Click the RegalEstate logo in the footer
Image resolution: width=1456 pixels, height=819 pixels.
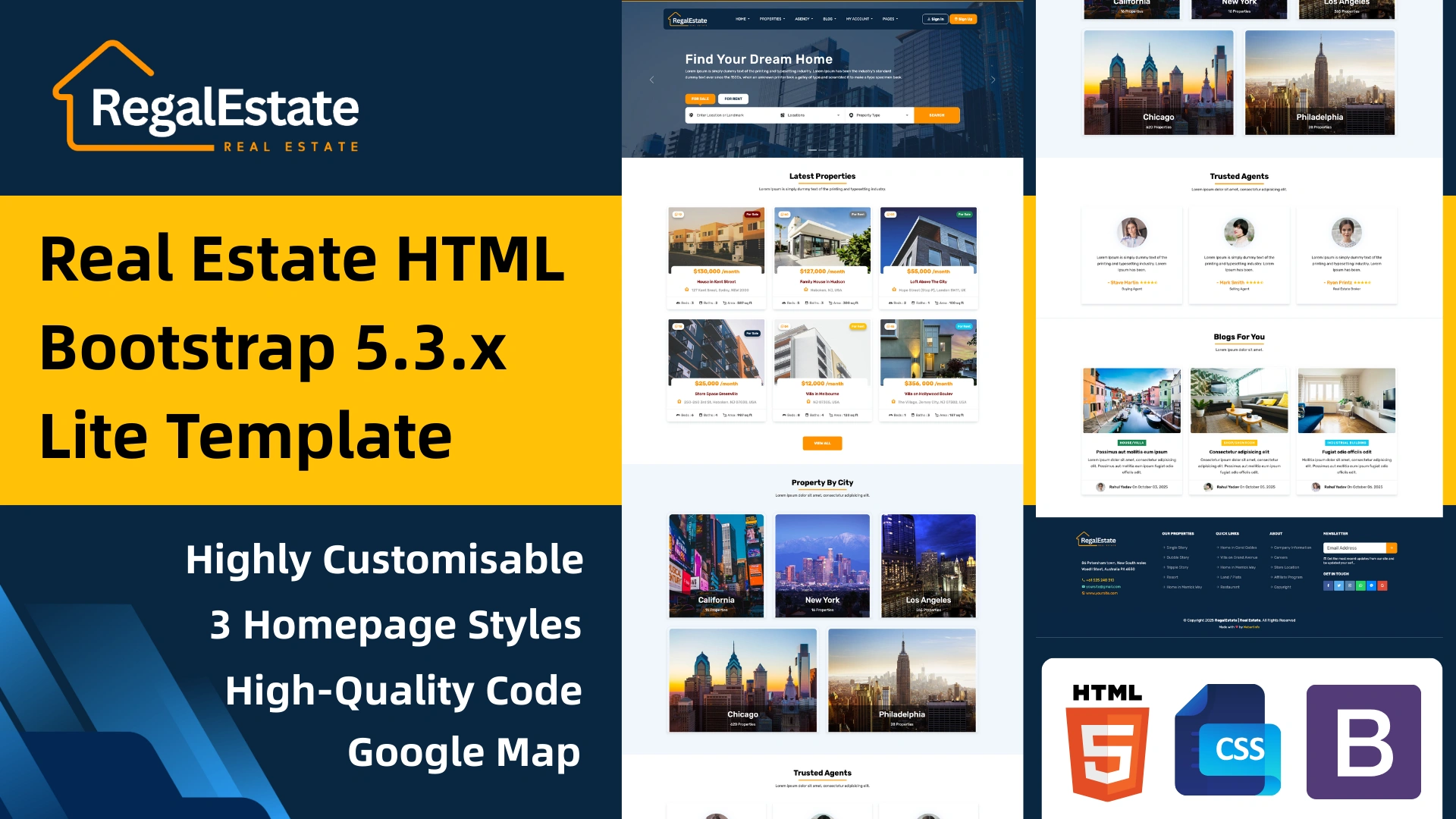tap(1097, 540)
